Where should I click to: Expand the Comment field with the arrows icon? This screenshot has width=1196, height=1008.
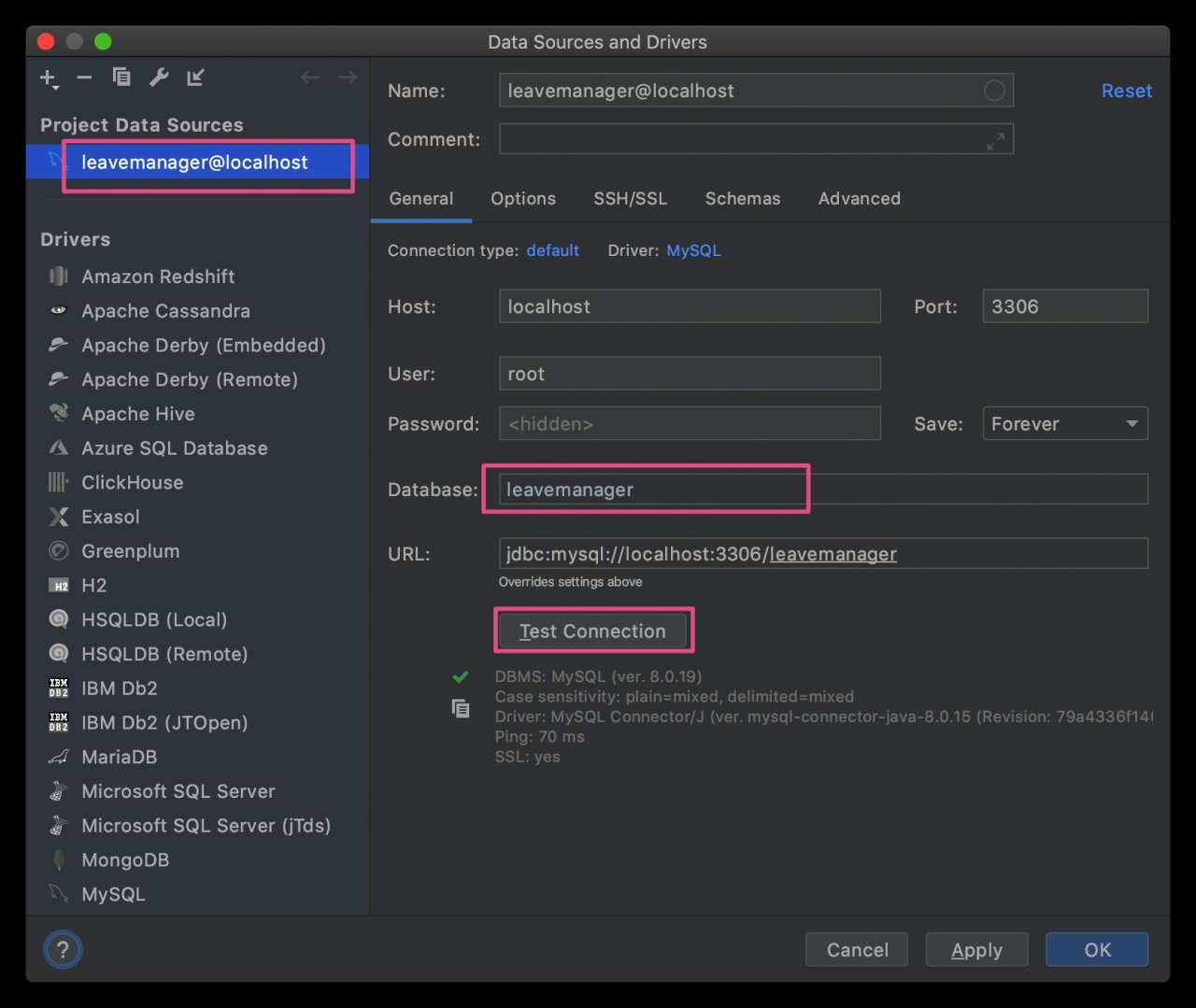[x=996, y=140]
